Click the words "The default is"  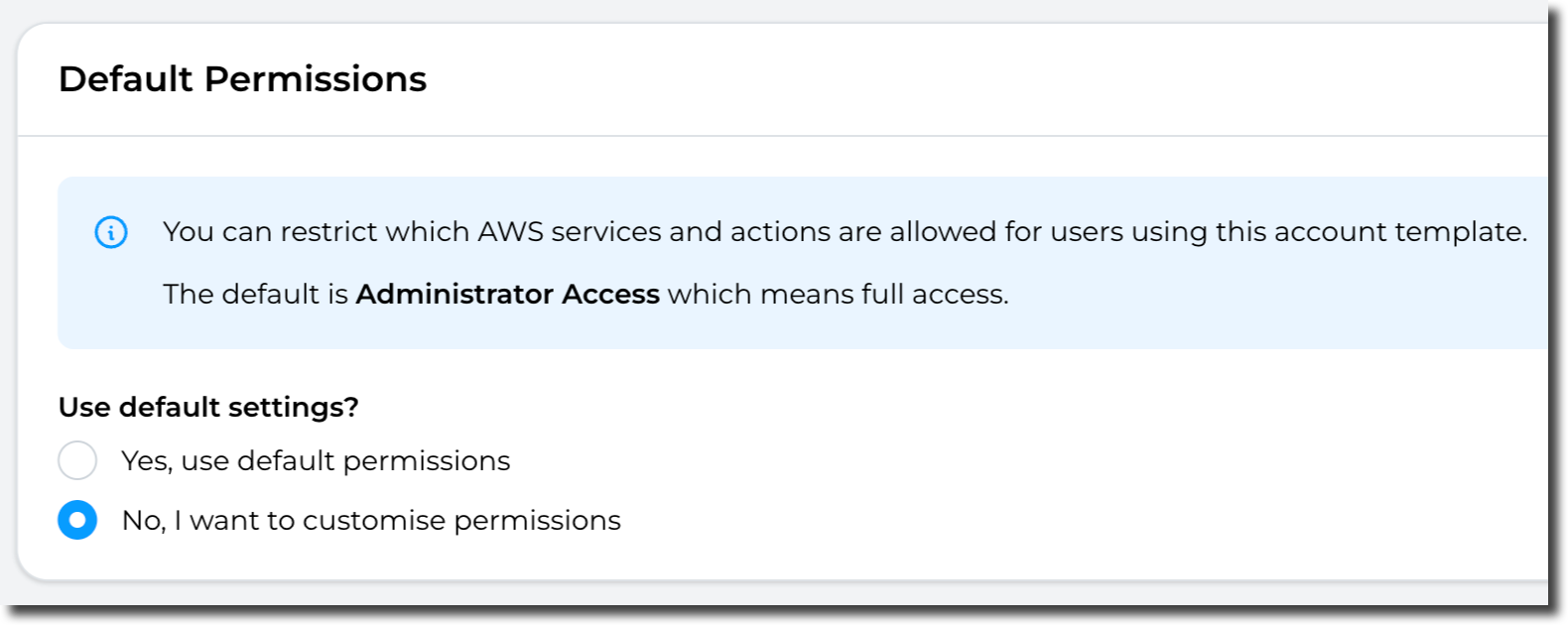pyautogui.click(x=255, y=294)
